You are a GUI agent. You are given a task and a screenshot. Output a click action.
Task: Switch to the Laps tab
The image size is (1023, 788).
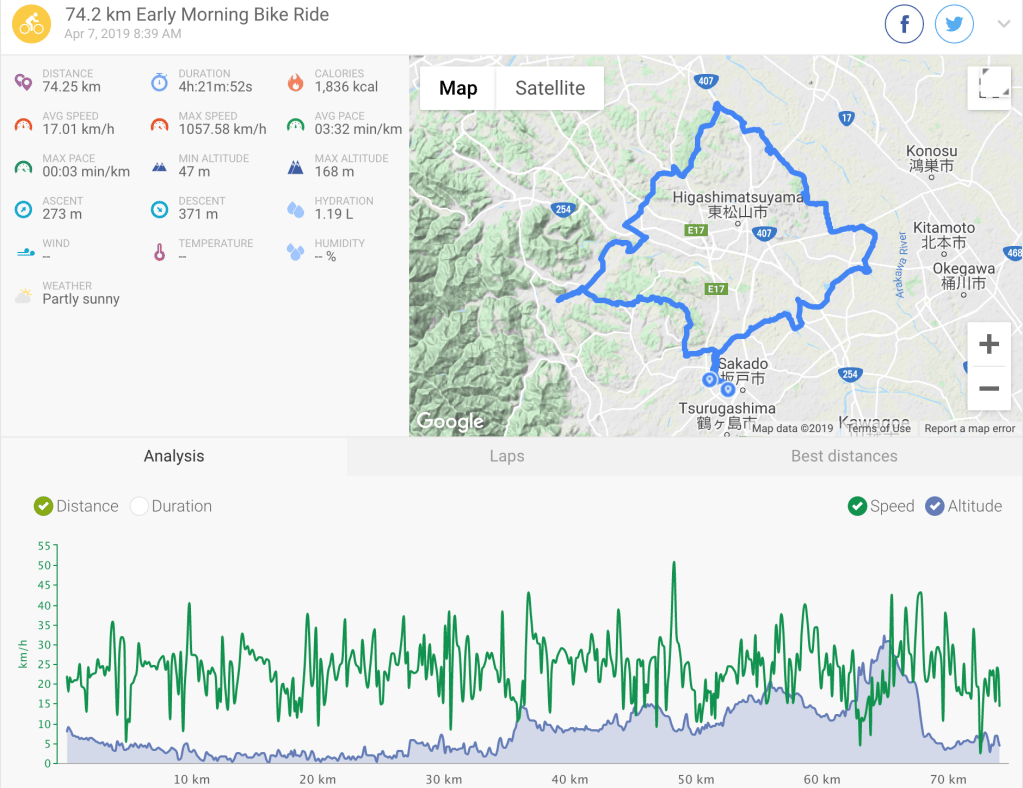tap(507, 456)
